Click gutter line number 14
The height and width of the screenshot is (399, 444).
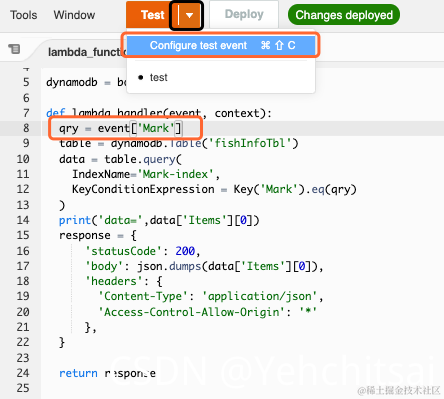point(23,220)
